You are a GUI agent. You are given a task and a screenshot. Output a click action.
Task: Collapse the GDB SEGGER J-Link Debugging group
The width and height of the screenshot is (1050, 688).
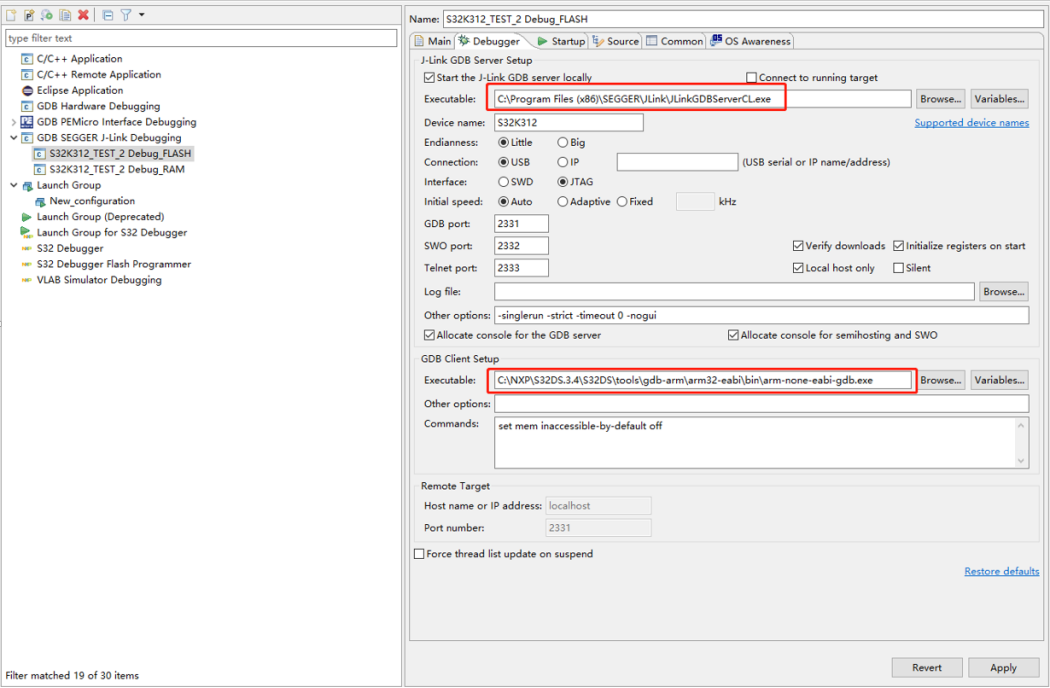click(13, 138)
